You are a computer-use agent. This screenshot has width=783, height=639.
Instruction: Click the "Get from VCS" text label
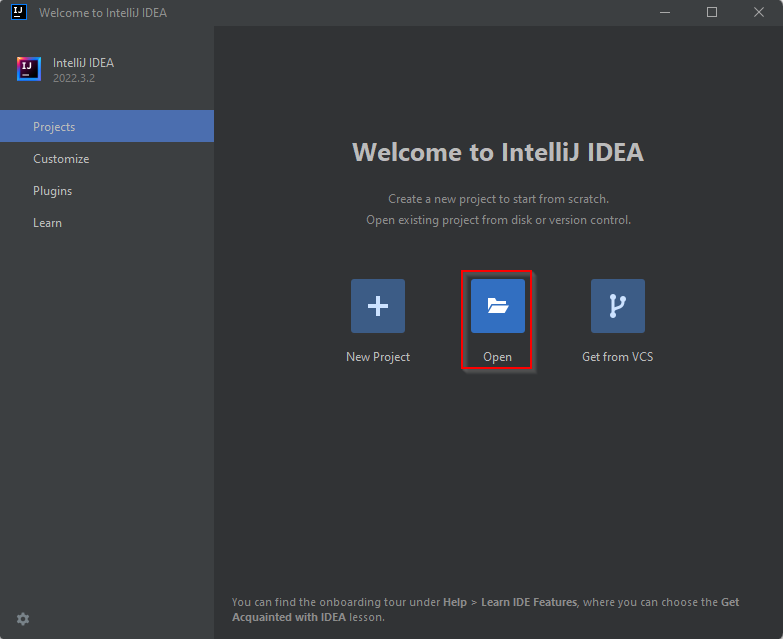click(x=617, y=357)
